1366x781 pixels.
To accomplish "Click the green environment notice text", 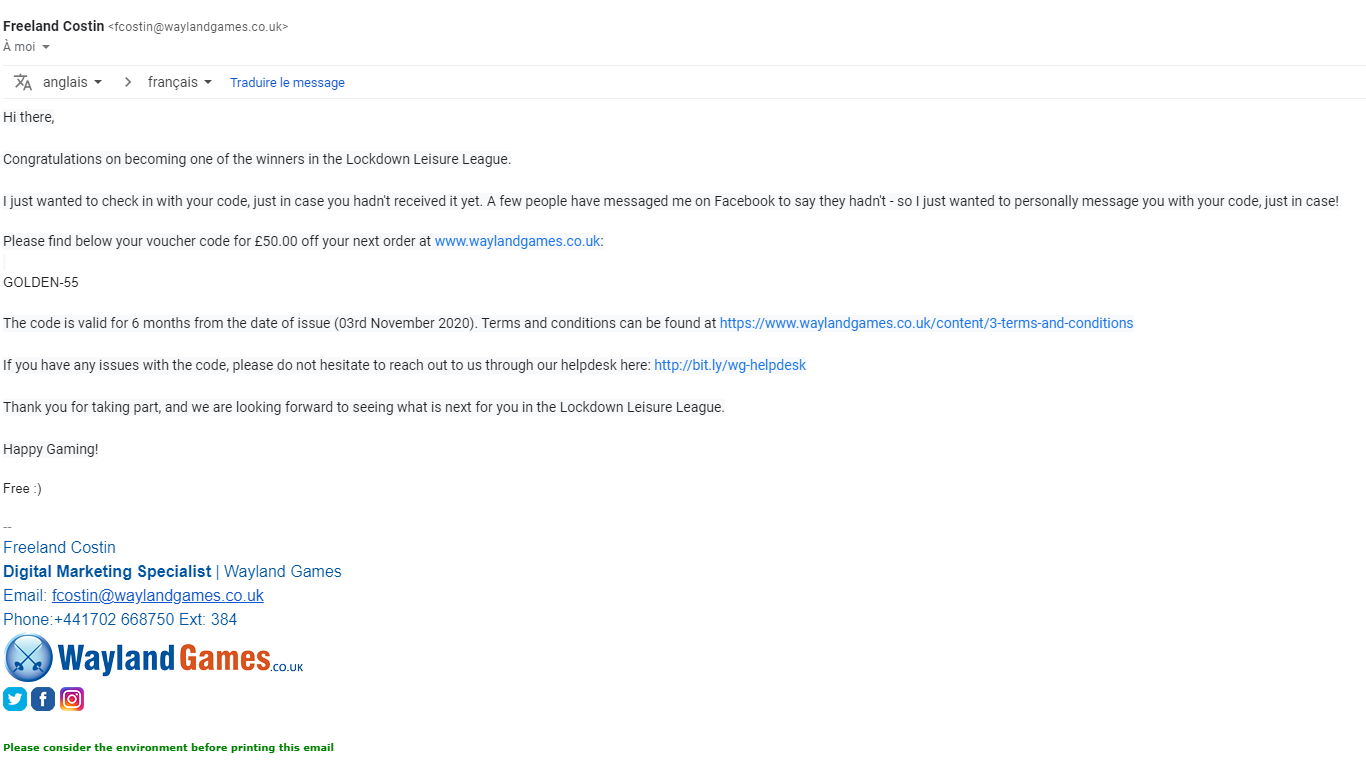I will point(168,747).
